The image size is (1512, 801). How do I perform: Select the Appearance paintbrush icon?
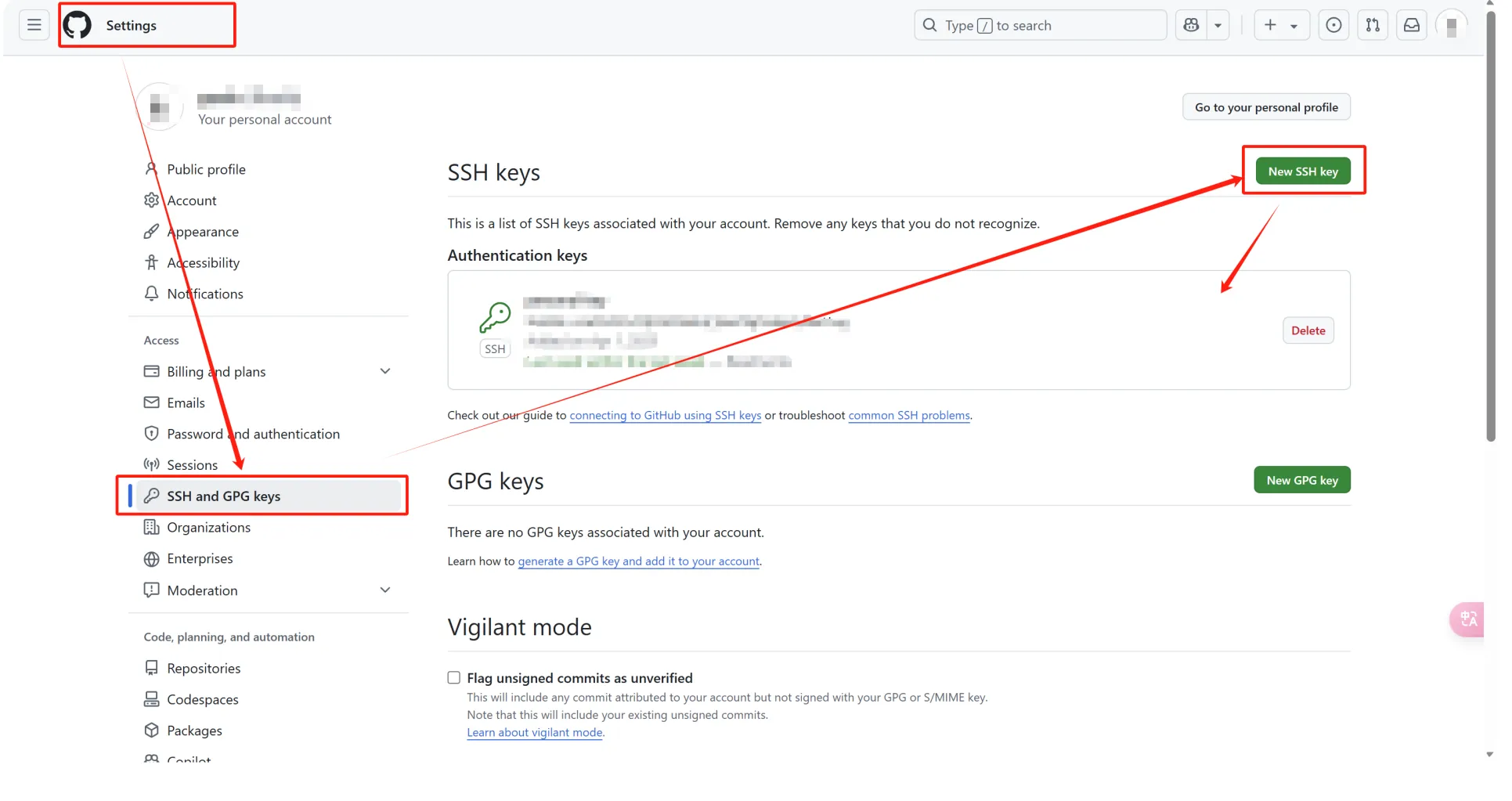pyautogui.click(x=151, y=231)
